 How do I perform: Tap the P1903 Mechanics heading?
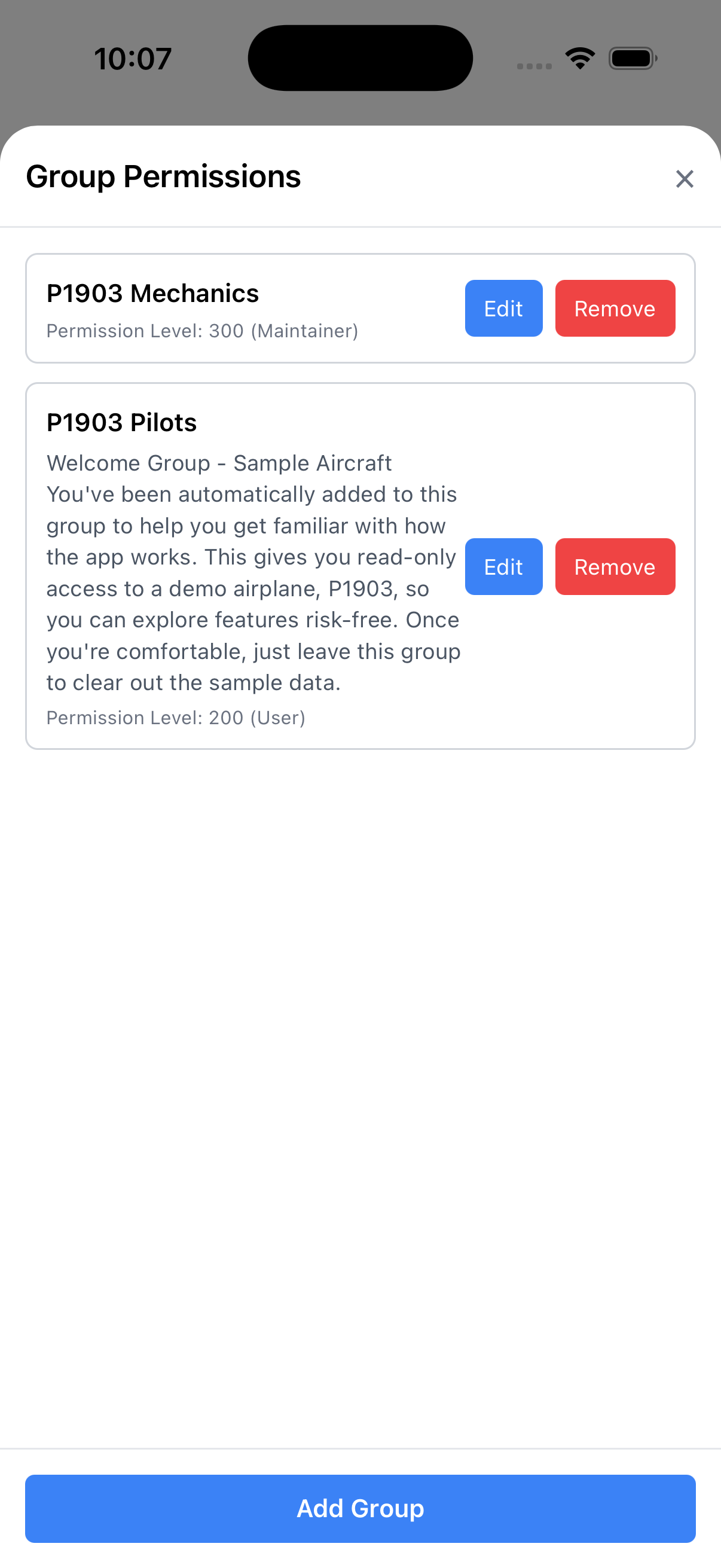coord(152,293)
